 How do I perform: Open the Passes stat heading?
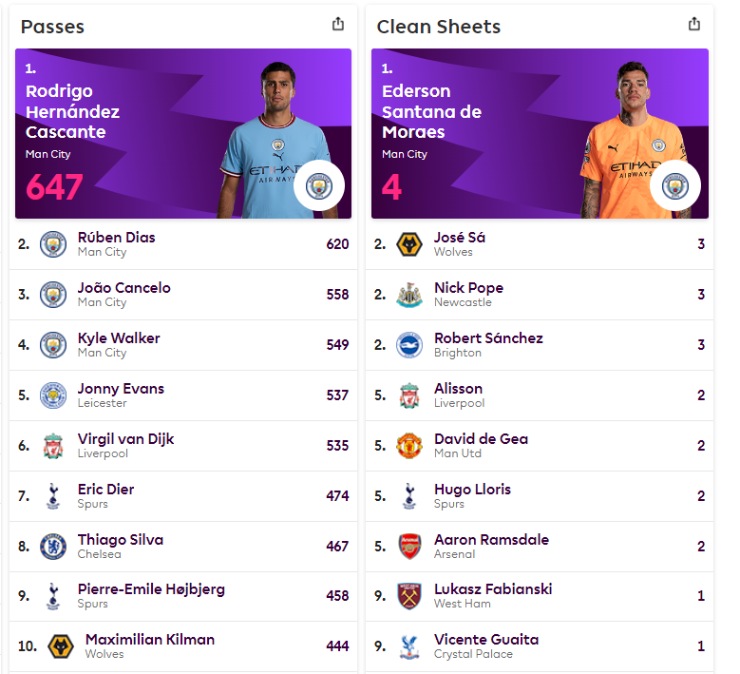[x=52, y=27]
